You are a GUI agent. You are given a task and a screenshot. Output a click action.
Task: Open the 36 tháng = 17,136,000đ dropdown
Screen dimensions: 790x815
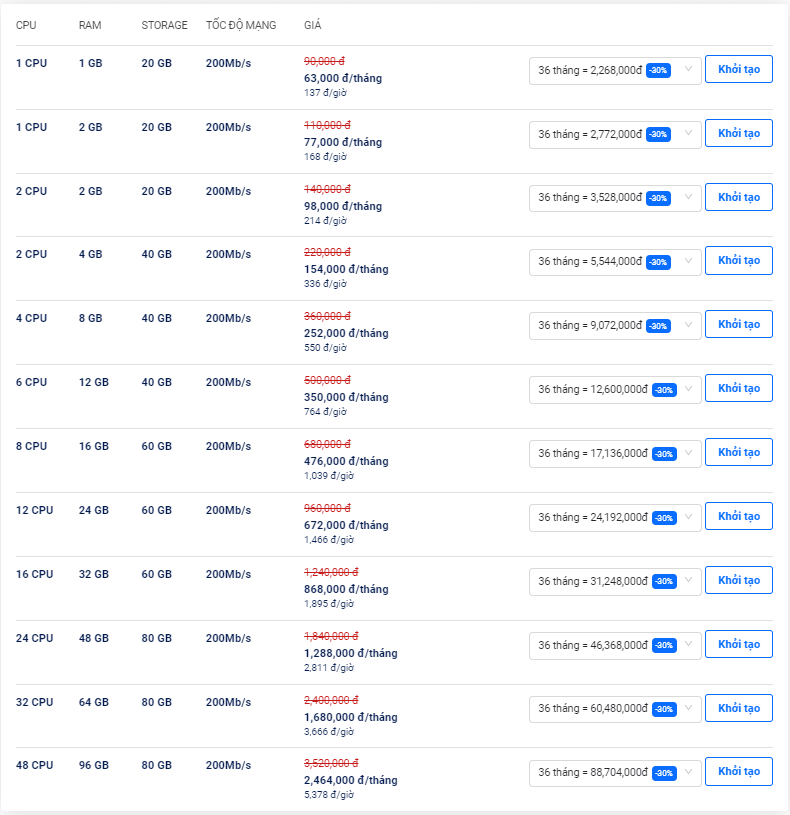(615, 453)
